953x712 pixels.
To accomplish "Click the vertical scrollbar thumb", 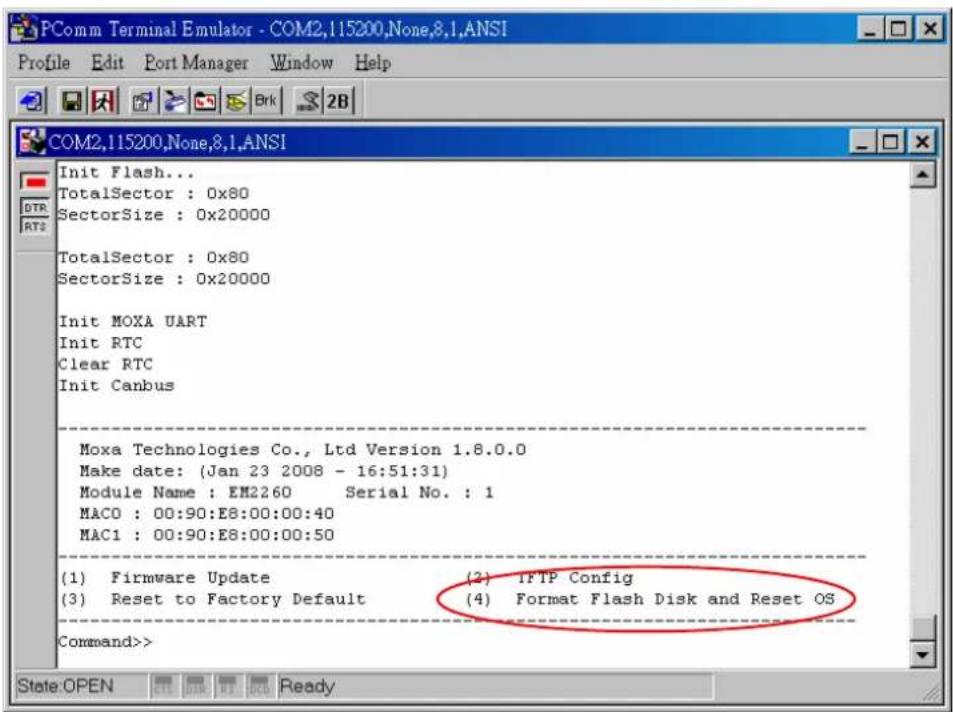I will click(923, 627).
